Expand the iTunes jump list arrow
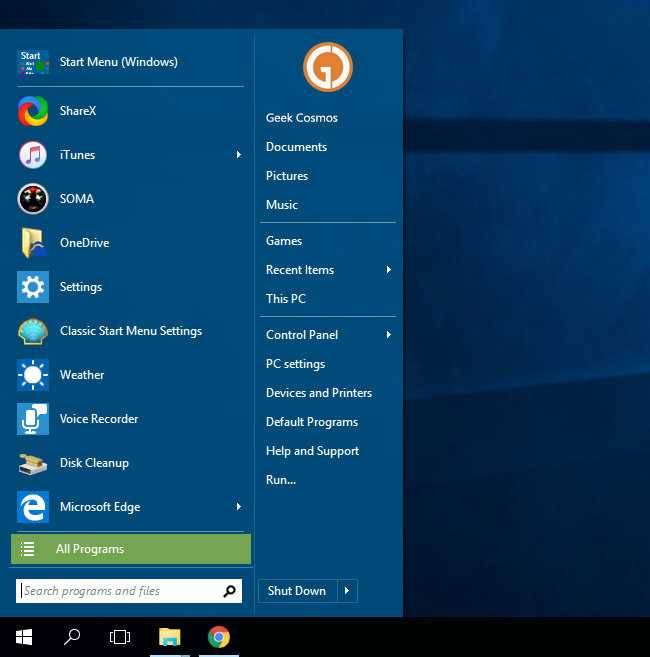 238,155
